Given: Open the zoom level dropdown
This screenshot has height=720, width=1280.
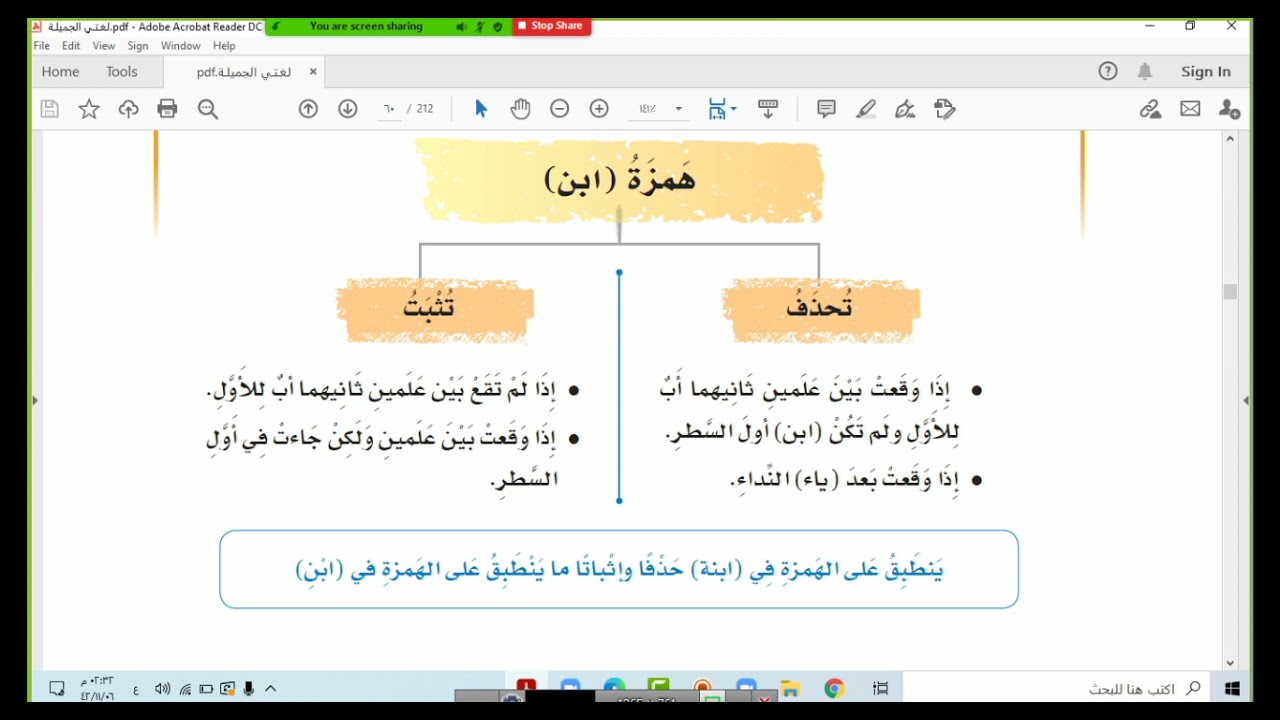Looking at the screenshot, I should [678, 109].
